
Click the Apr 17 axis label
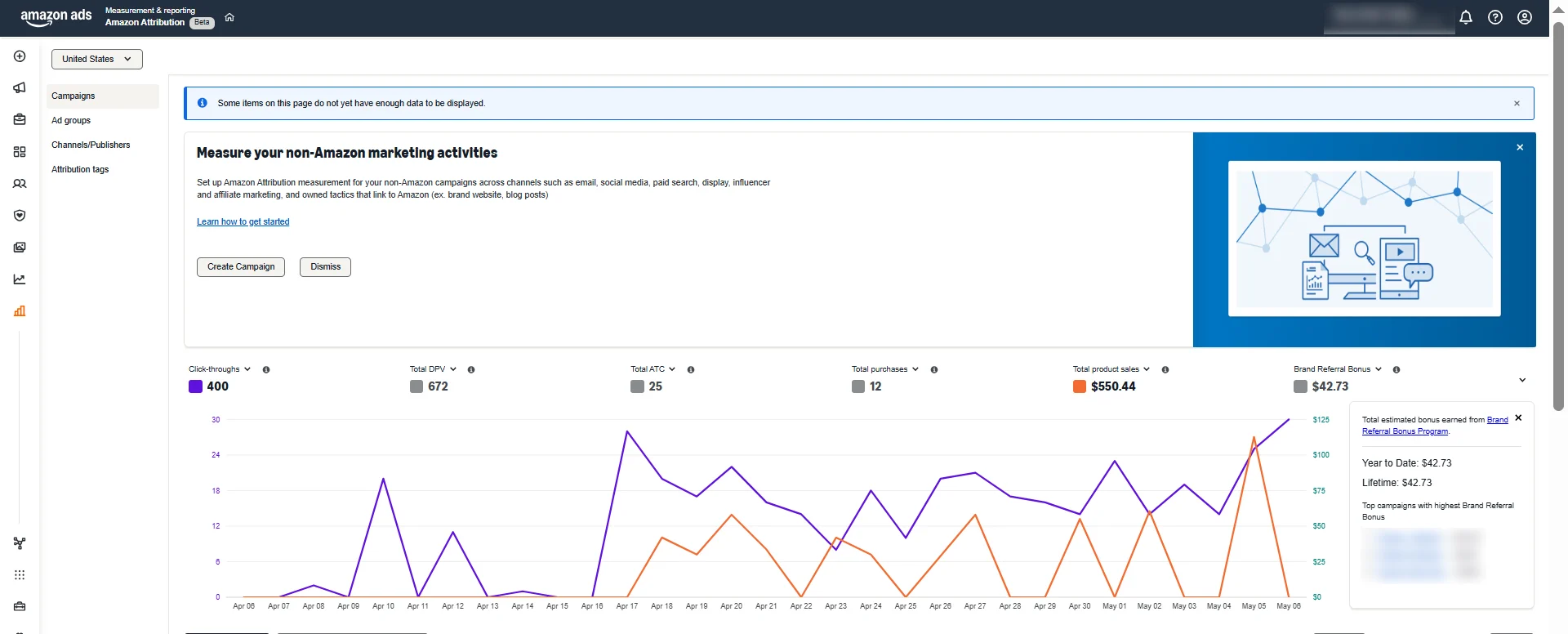pos(627,606)
